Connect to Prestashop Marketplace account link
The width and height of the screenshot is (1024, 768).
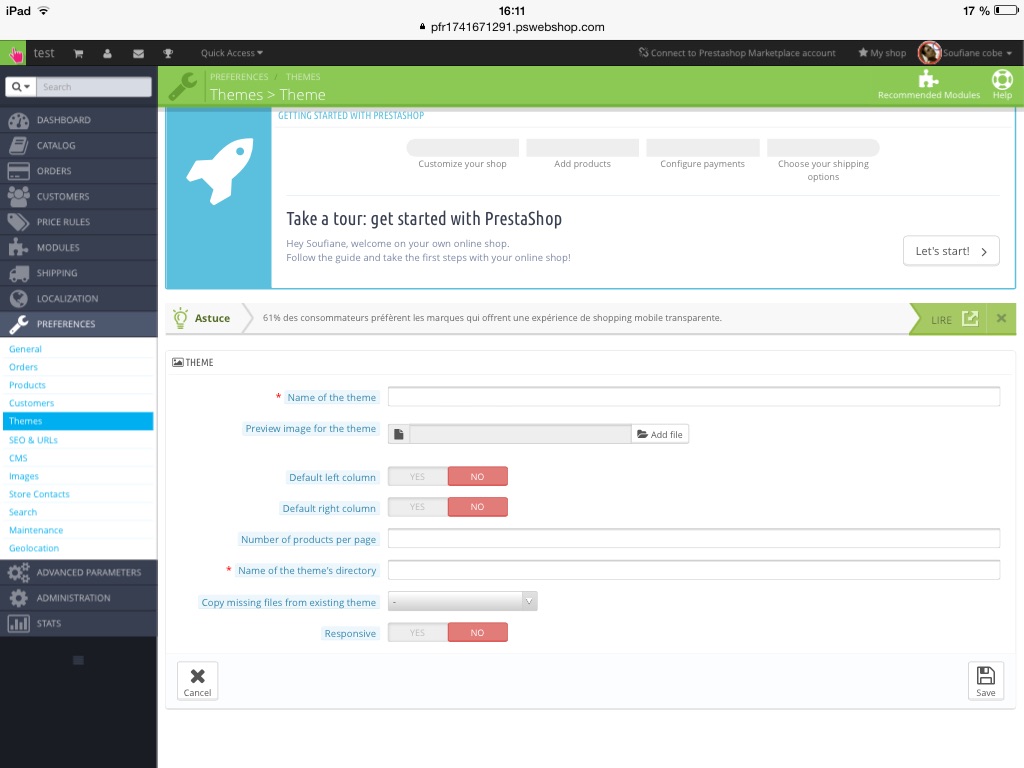[737, 53]
